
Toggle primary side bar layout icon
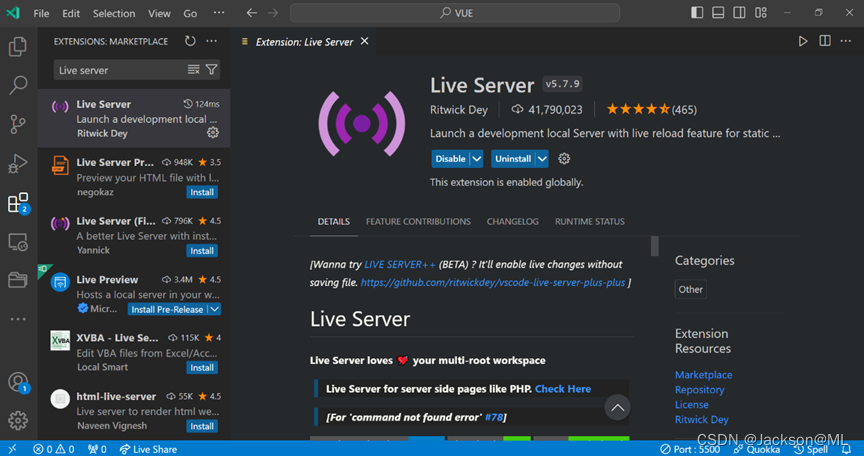pos(697,13)
